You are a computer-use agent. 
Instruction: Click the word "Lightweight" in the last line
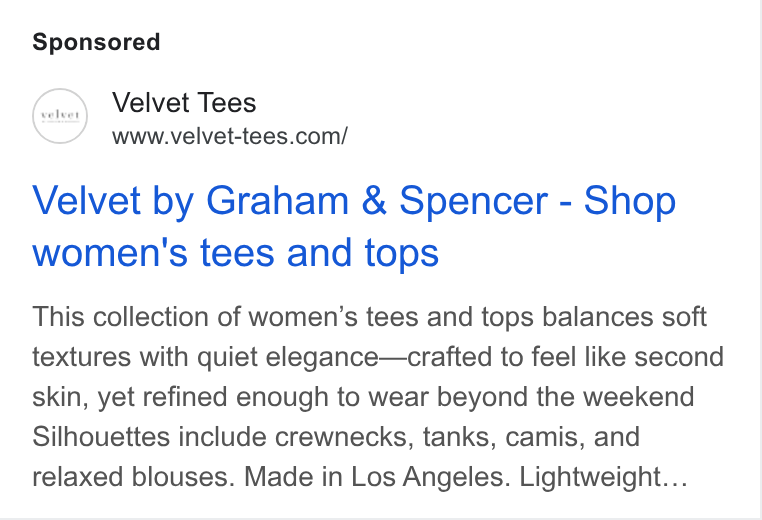590,477
